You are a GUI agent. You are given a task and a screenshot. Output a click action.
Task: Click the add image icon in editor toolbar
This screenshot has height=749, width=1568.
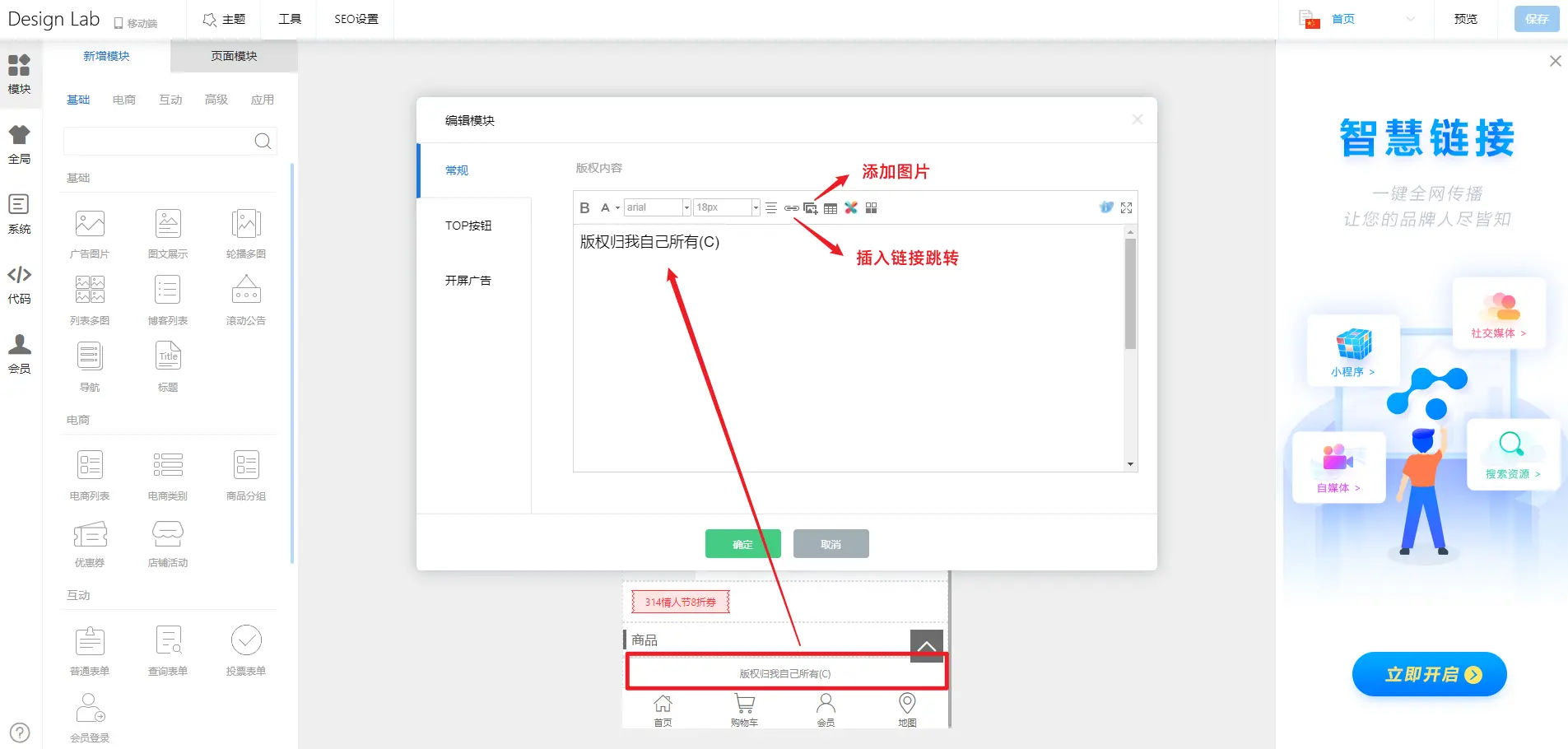(811, 208)
